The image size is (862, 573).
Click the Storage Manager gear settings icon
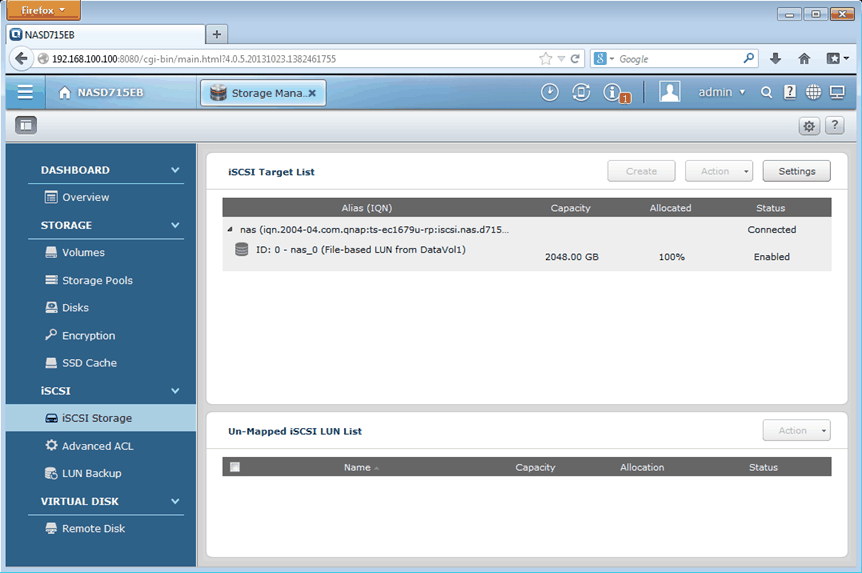(x=809, y=126)
